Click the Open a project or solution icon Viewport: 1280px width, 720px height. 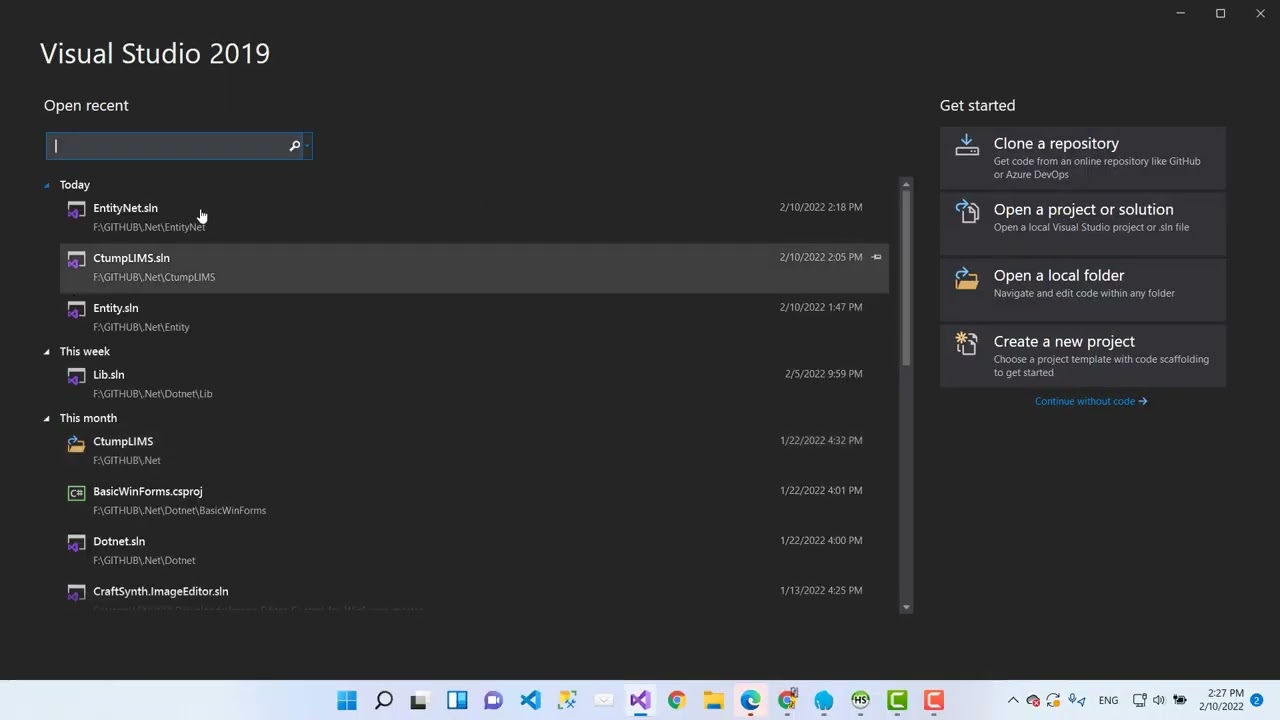[967, 212]
